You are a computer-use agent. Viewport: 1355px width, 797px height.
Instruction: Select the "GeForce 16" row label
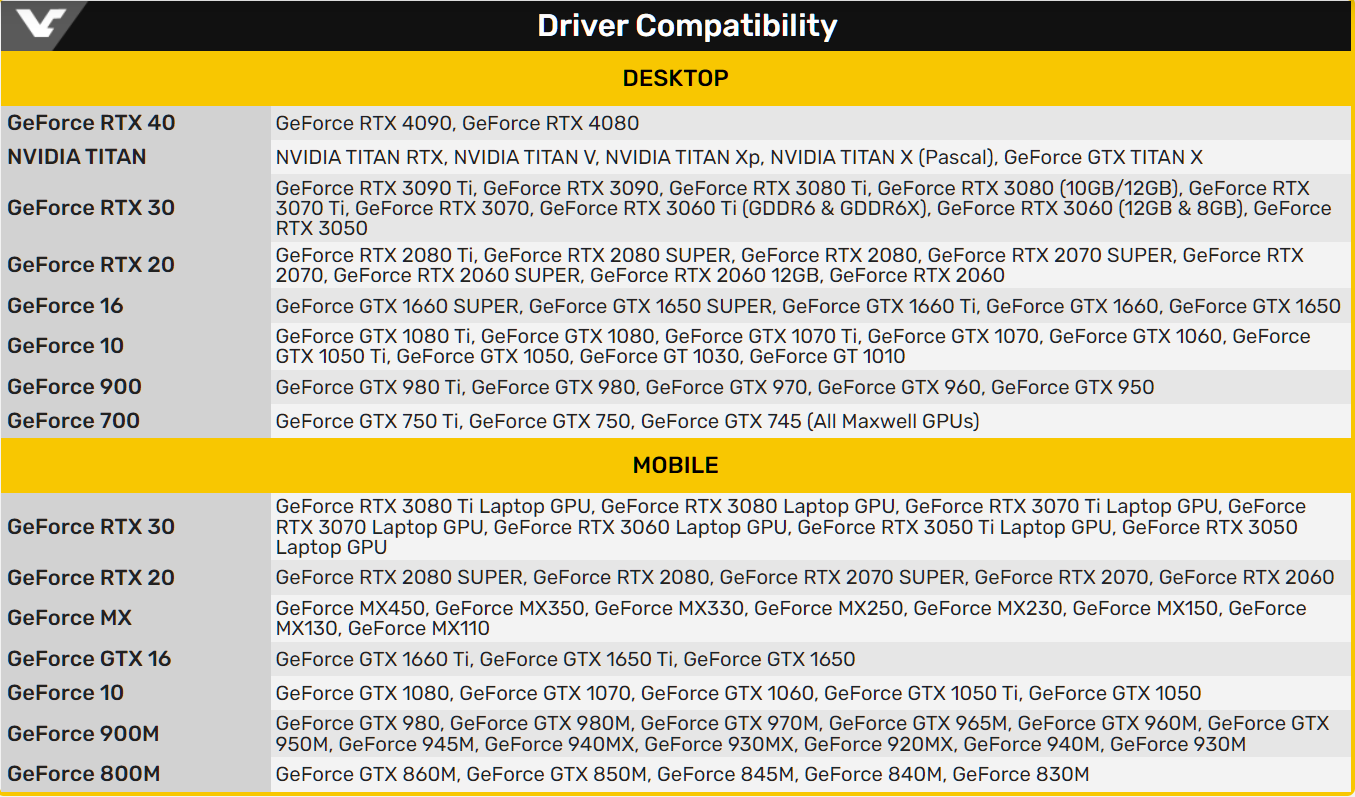pyautogui.click(x=65, y=306)
